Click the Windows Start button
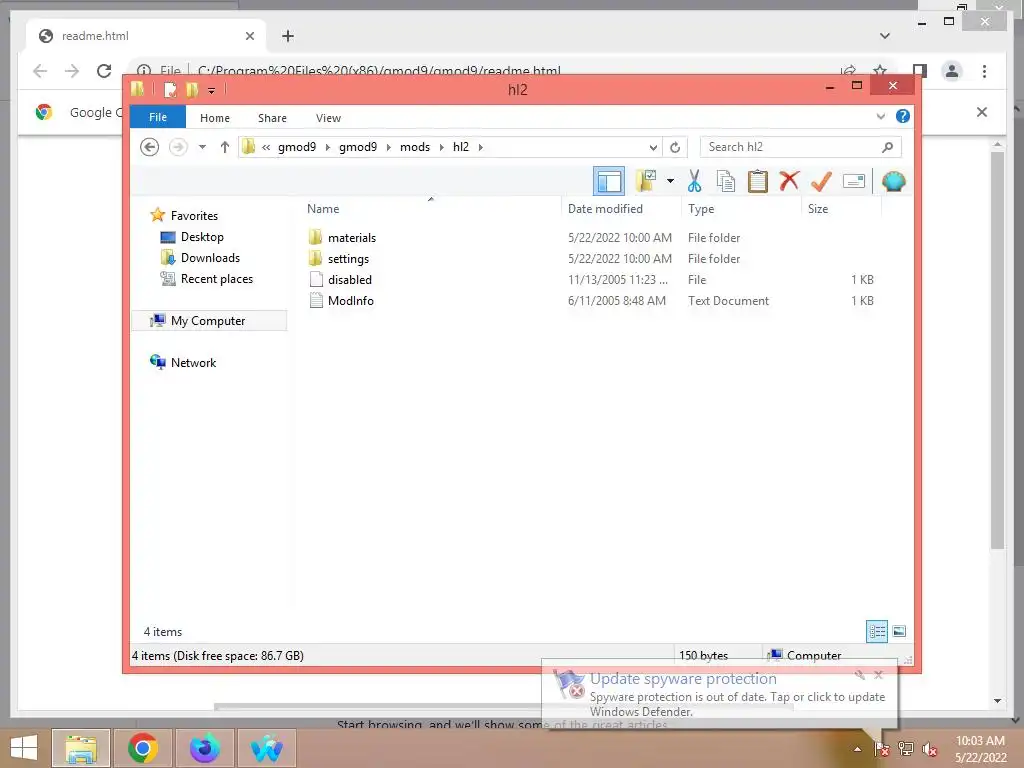 (24, 748)
